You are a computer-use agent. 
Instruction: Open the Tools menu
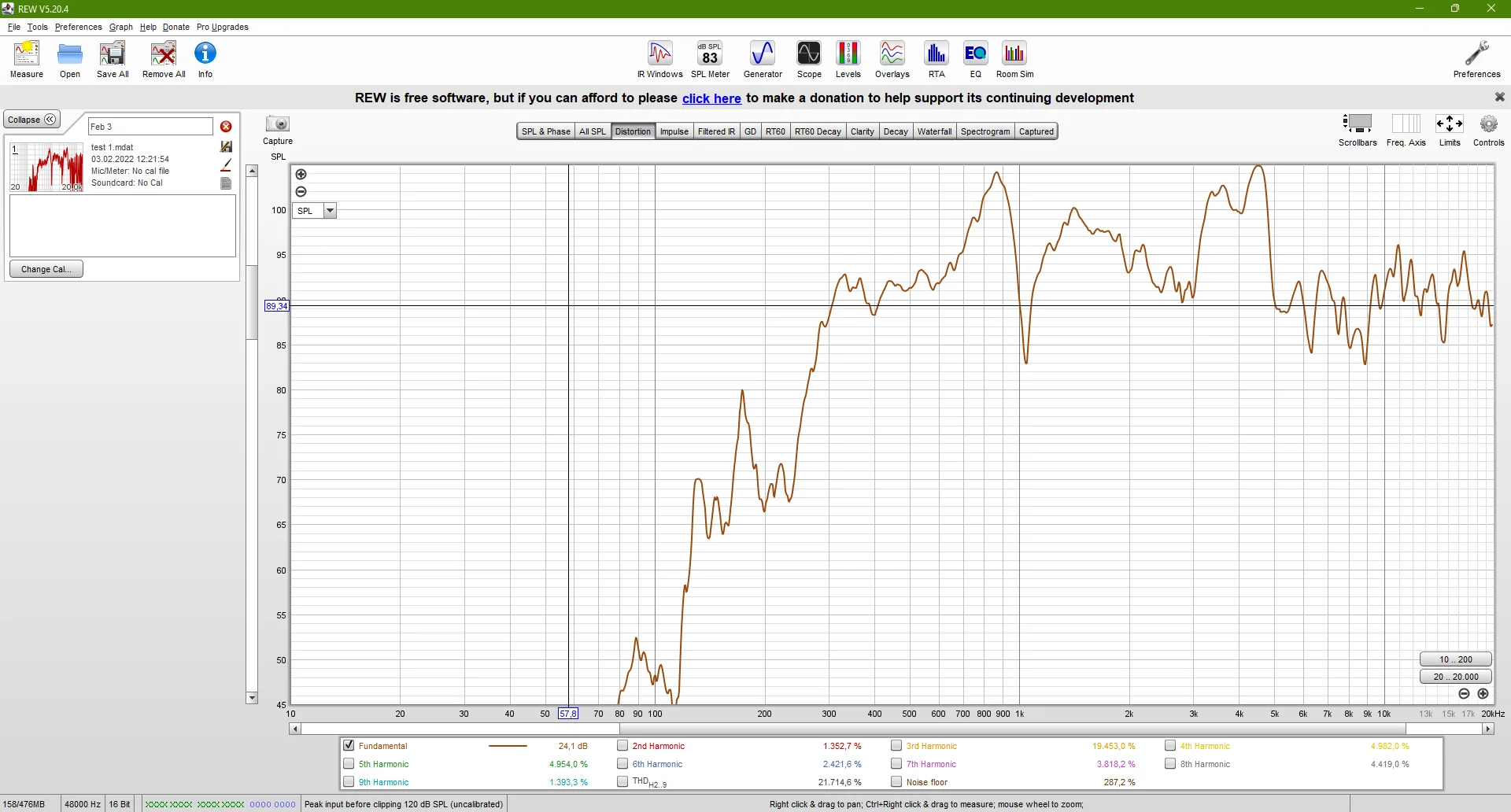point(37,27)
